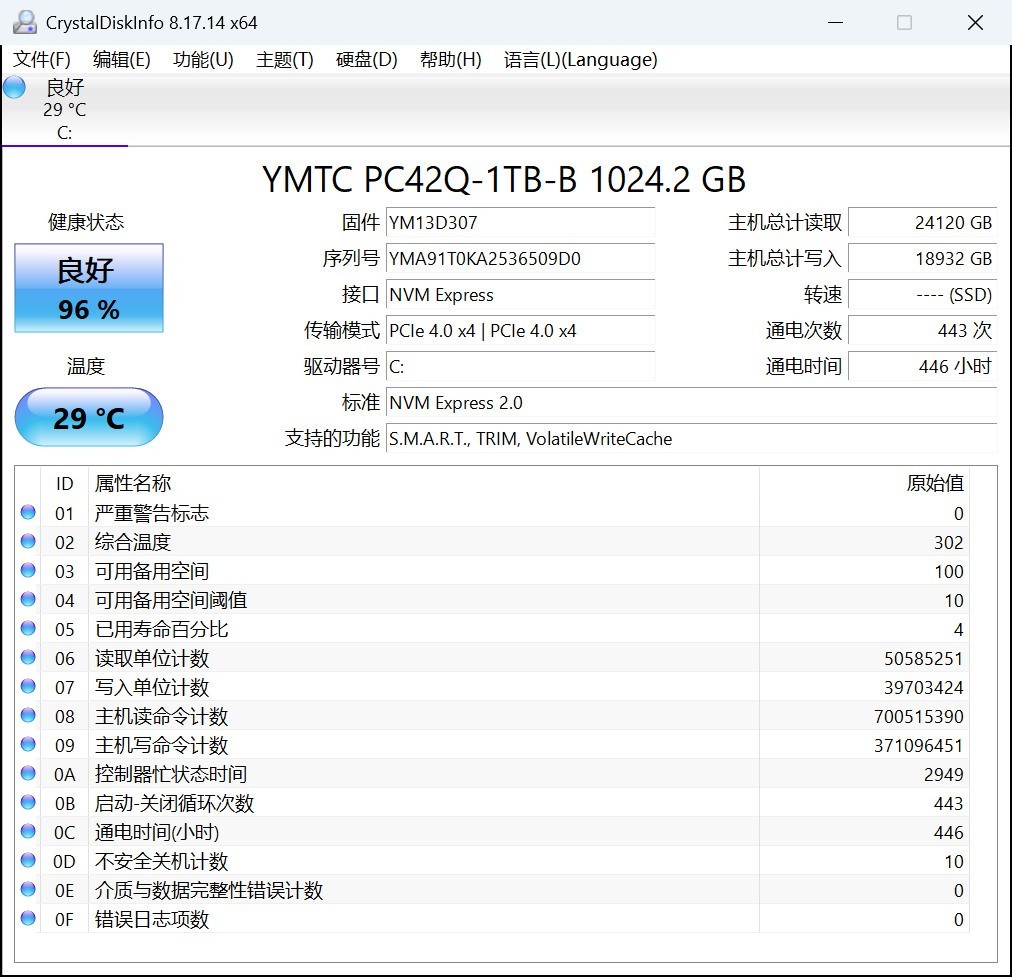Screen dimensions: 1012x977
Task: Click status dot for row 03 可用备用空间
Action: (x=28, y=570)
